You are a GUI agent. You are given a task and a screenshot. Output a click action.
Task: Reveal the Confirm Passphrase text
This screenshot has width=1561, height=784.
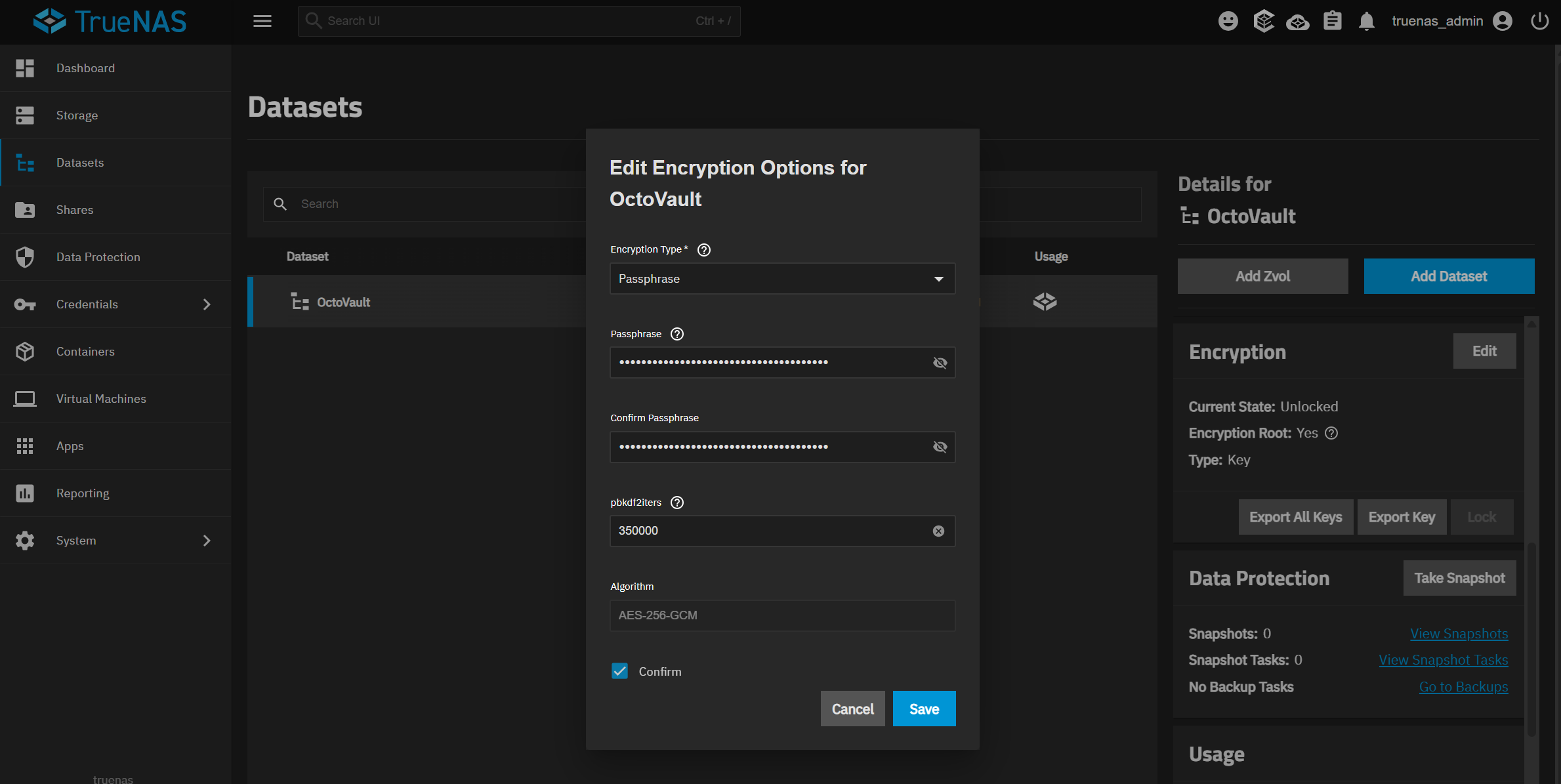coord(940,447)
